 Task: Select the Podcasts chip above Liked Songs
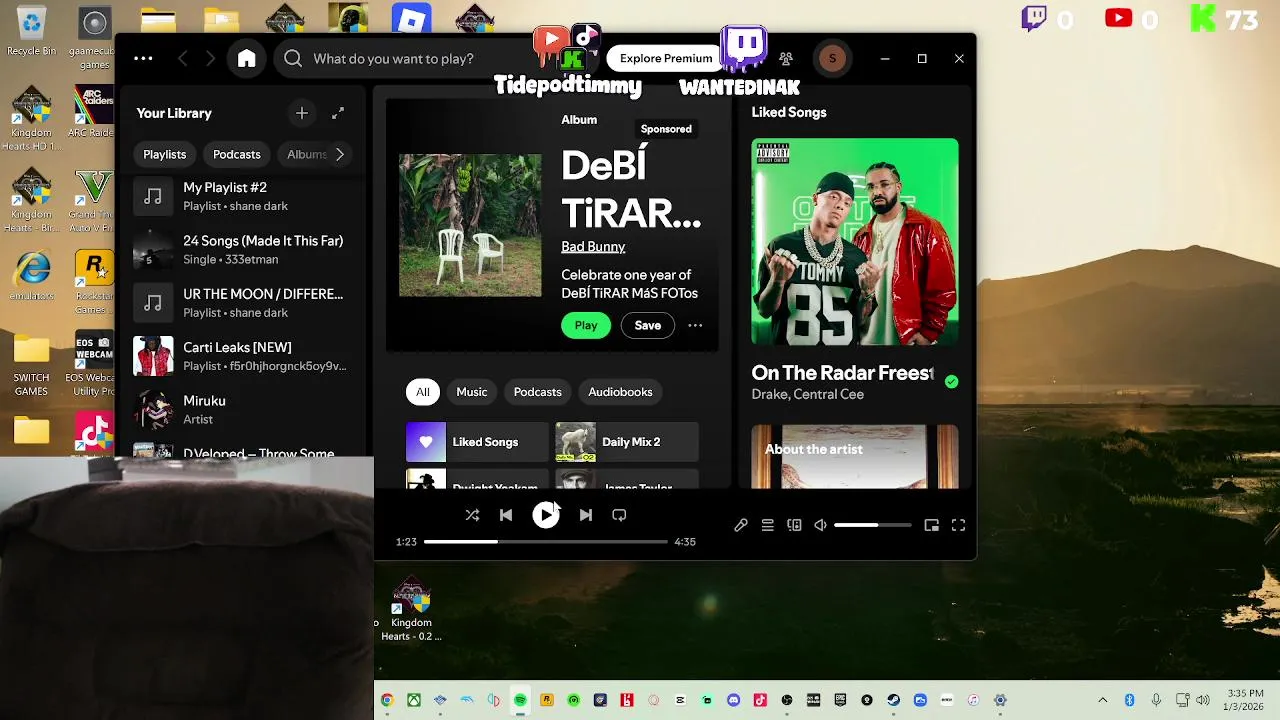click(x=537, y=392)
